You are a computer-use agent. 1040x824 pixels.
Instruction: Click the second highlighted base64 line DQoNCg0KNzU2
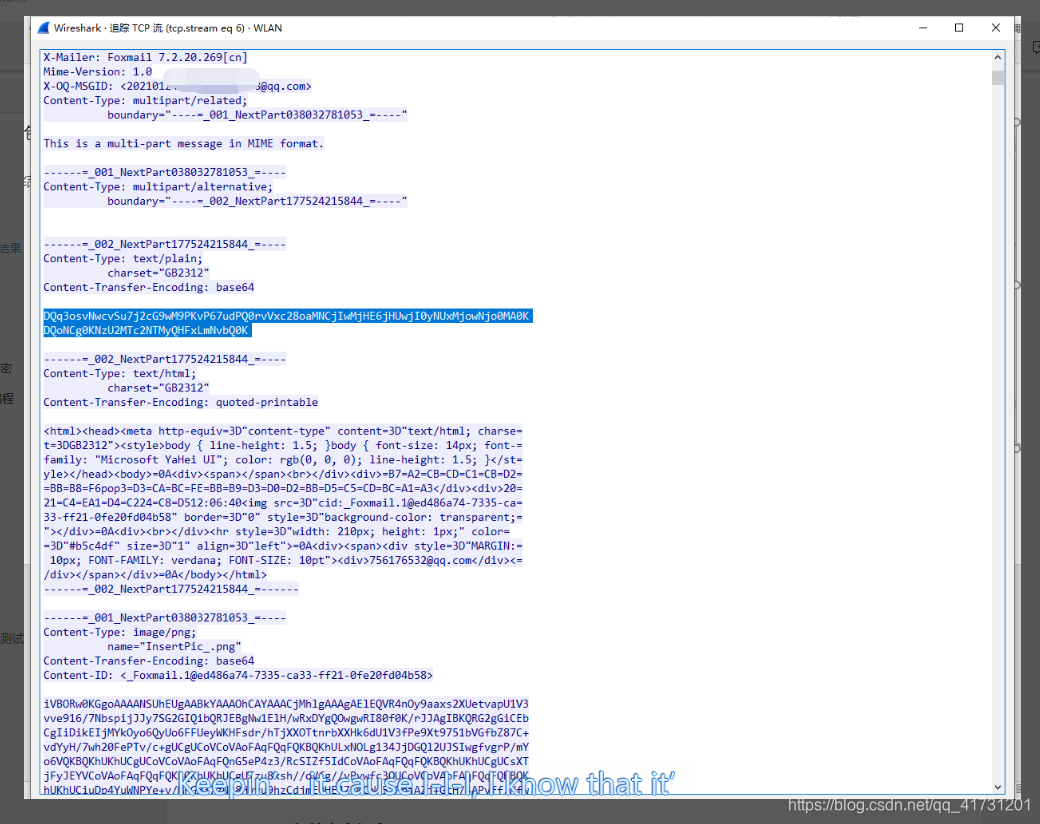(147, 330)
